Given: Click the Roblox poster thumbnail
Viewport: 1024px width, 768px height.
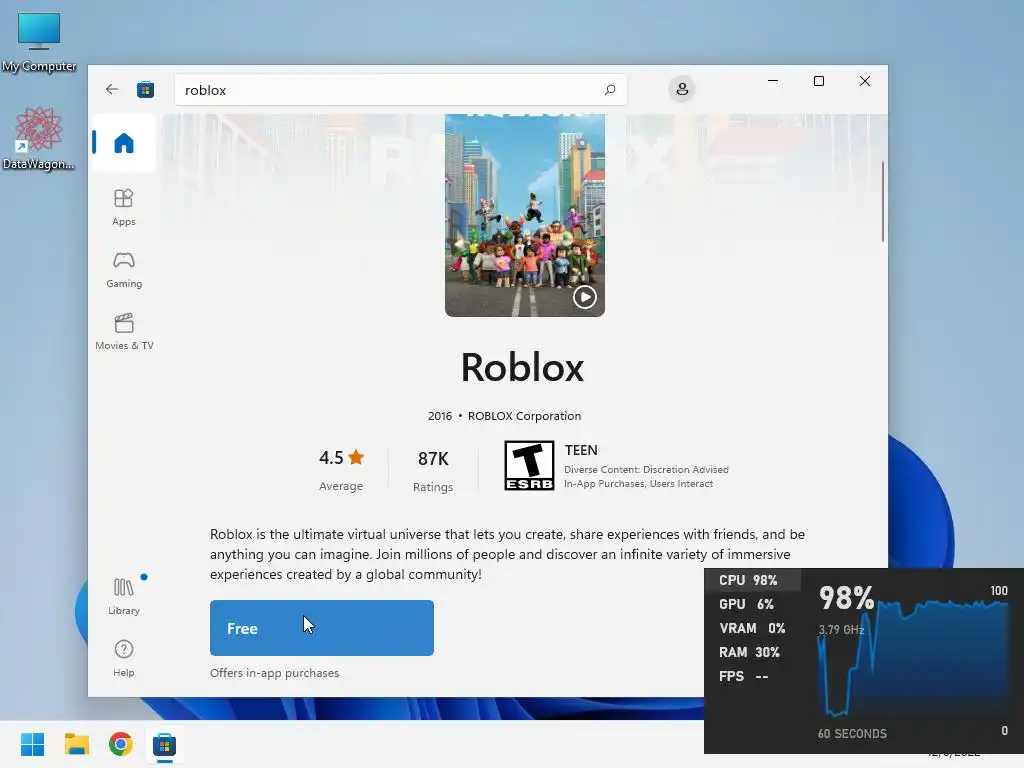Looking at the screenshot, I should (x=524, y=216).
